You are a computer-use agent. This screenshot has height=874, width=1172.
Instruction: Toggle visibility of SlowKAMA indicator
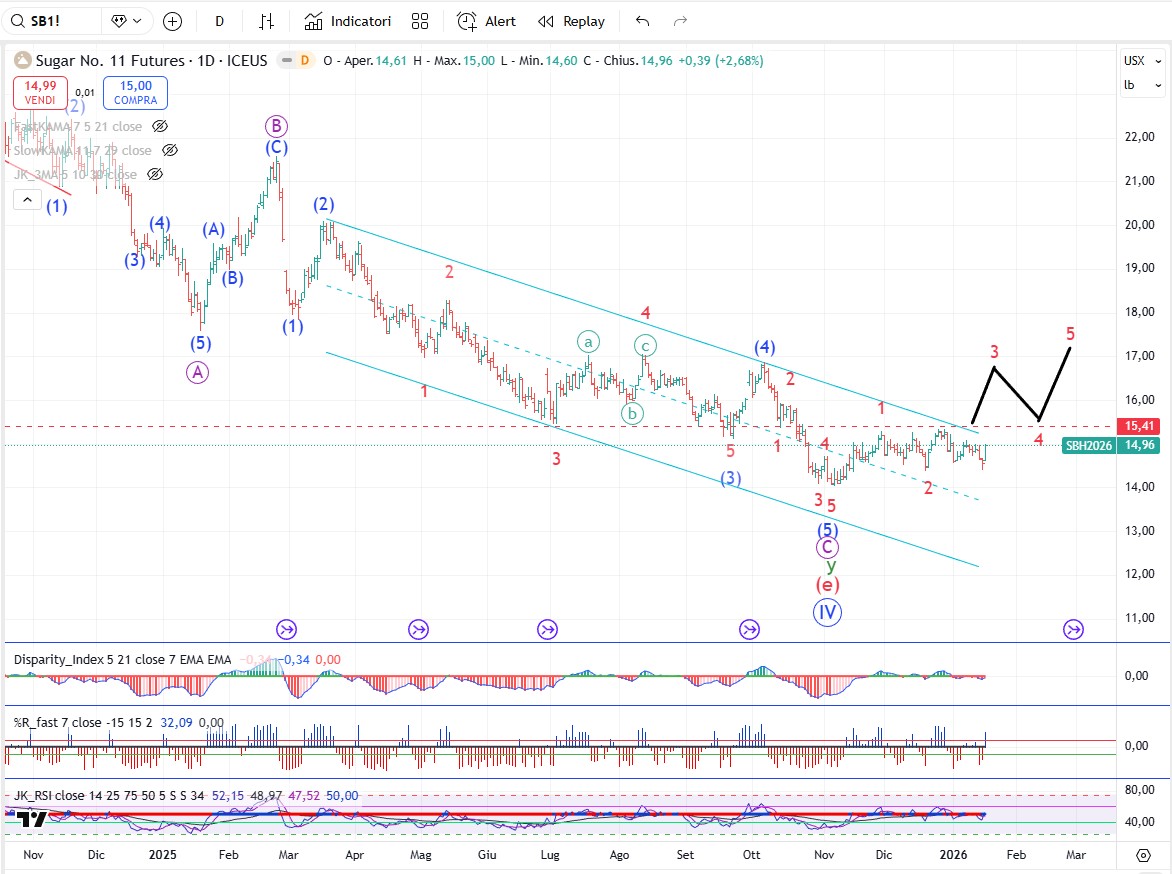(170, 151)
